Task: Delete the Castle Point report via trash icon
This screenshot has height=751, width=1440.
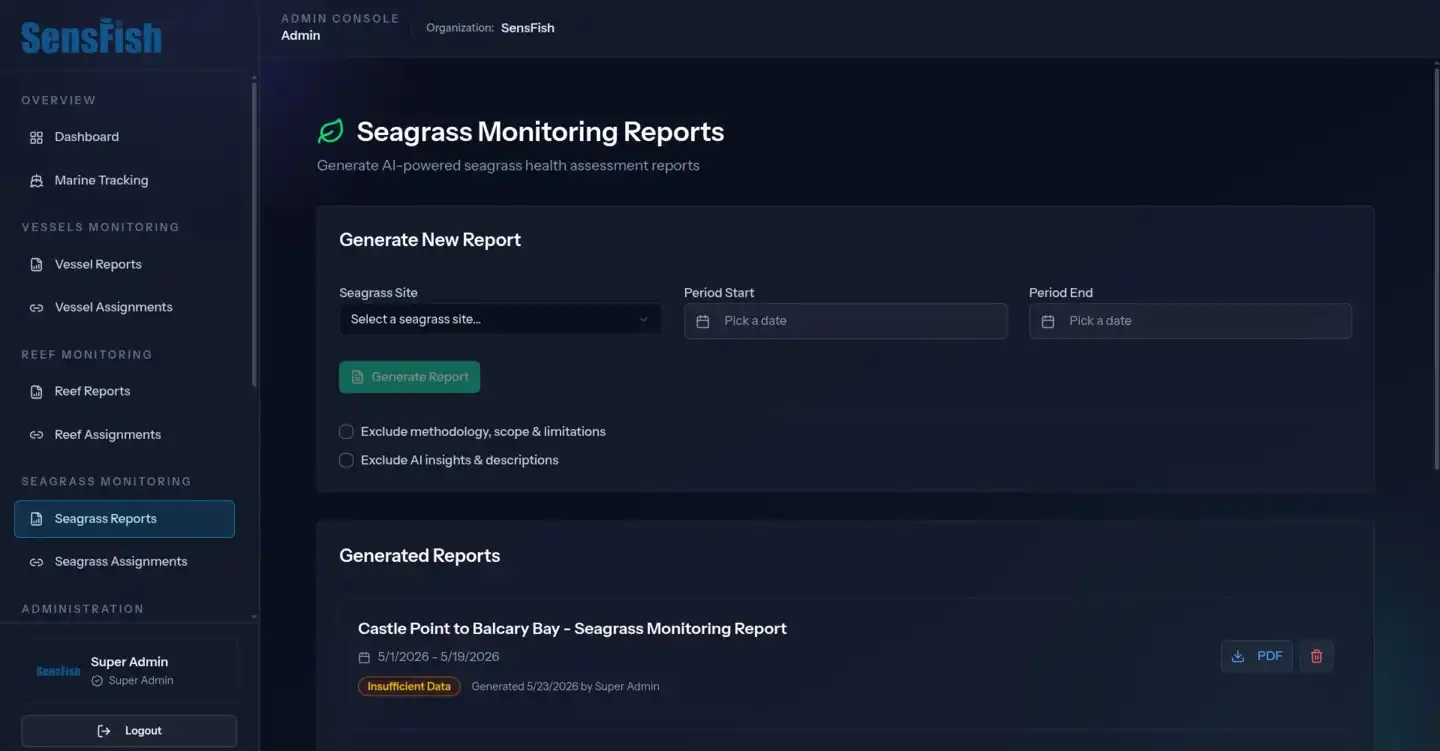Action: (x=1316, y=656)
